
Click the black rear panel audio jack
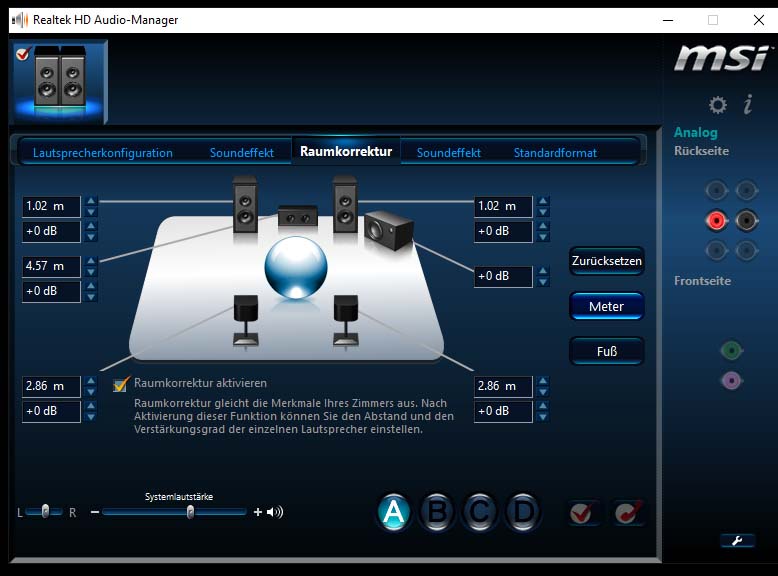point(746,220)
